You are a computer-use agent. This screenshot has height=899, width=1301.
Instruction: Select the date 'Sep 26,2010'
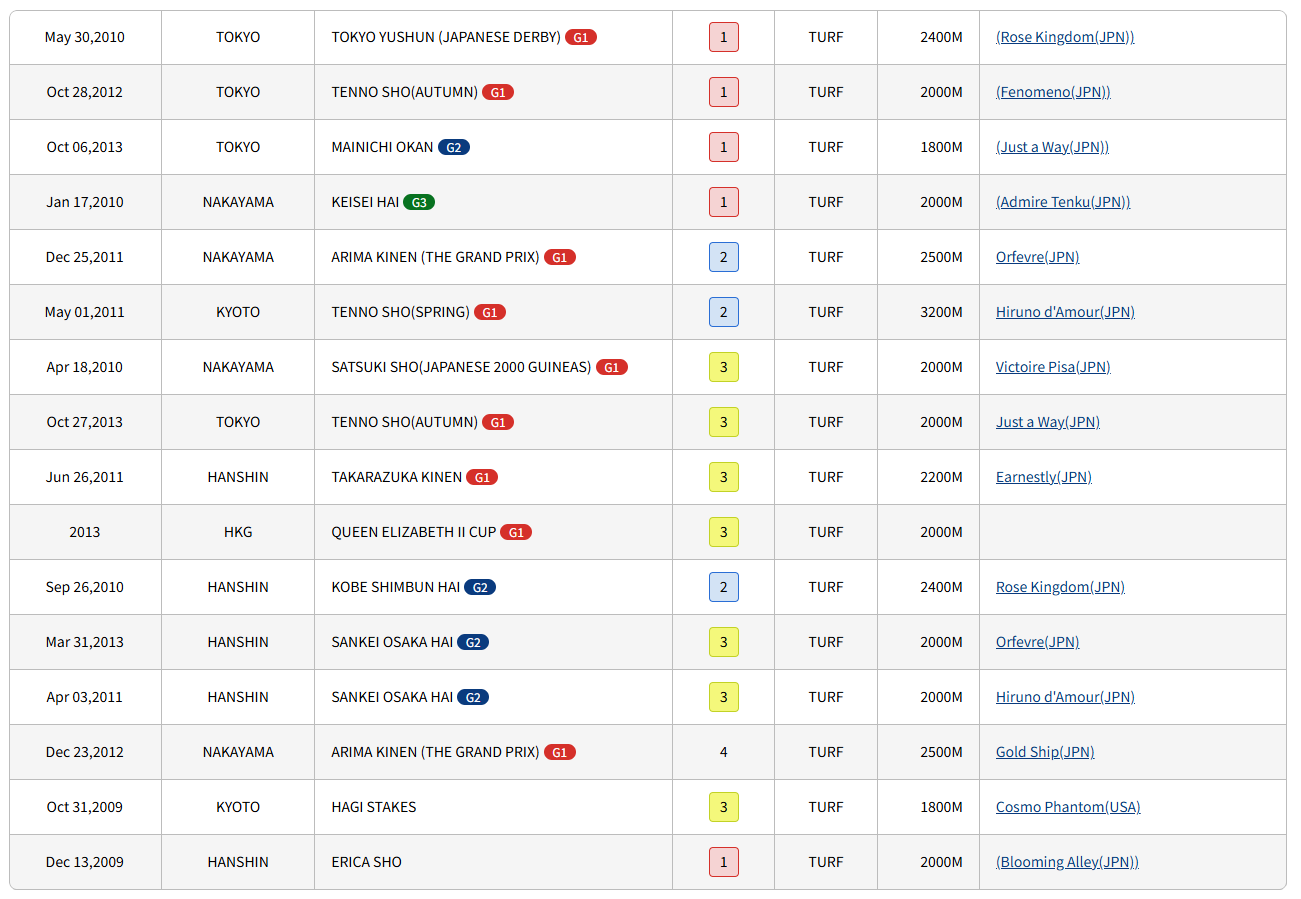(x=85, y=587)
